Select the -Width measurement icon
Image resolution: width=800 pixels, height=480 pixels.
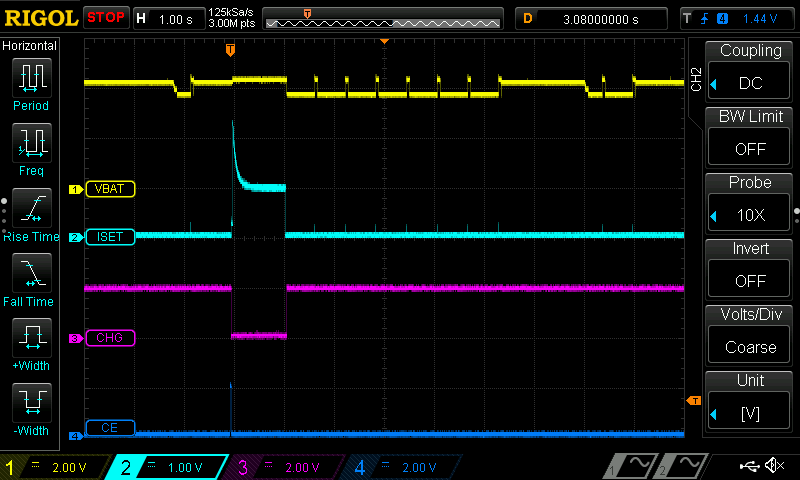32,403
